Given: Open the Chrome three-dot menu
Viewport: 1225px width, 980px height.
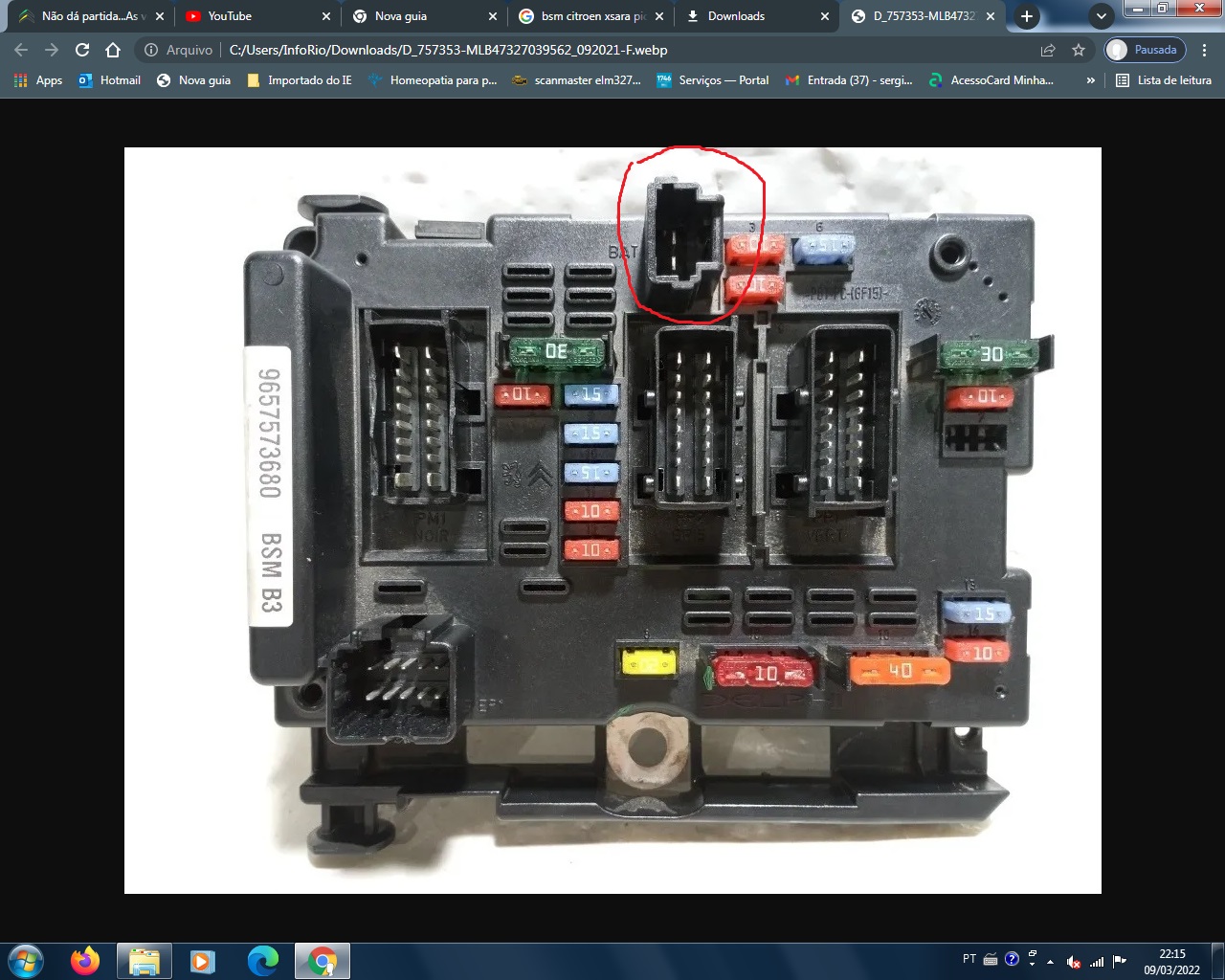Looking at the screenshot, I should 1204,50.
